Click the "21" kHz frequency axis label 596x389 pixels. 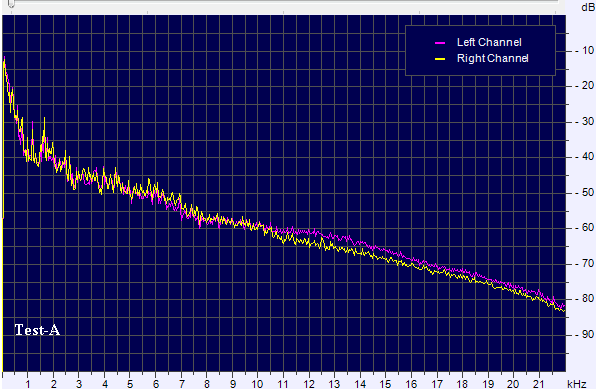click(539, 384)
